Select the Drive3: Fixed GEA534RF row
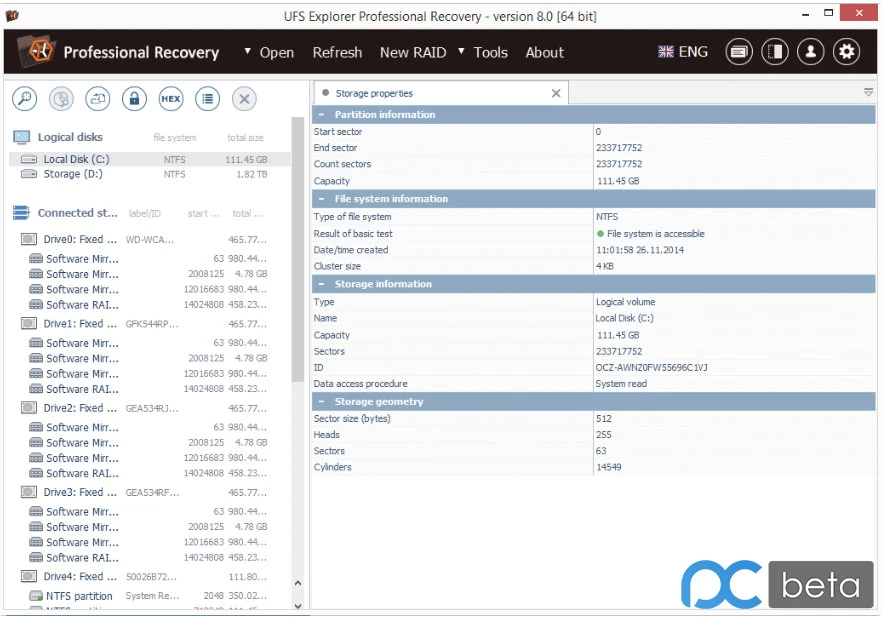Image resolution: width=883 pixels, height=620 pixels. (x=150, y=492)
